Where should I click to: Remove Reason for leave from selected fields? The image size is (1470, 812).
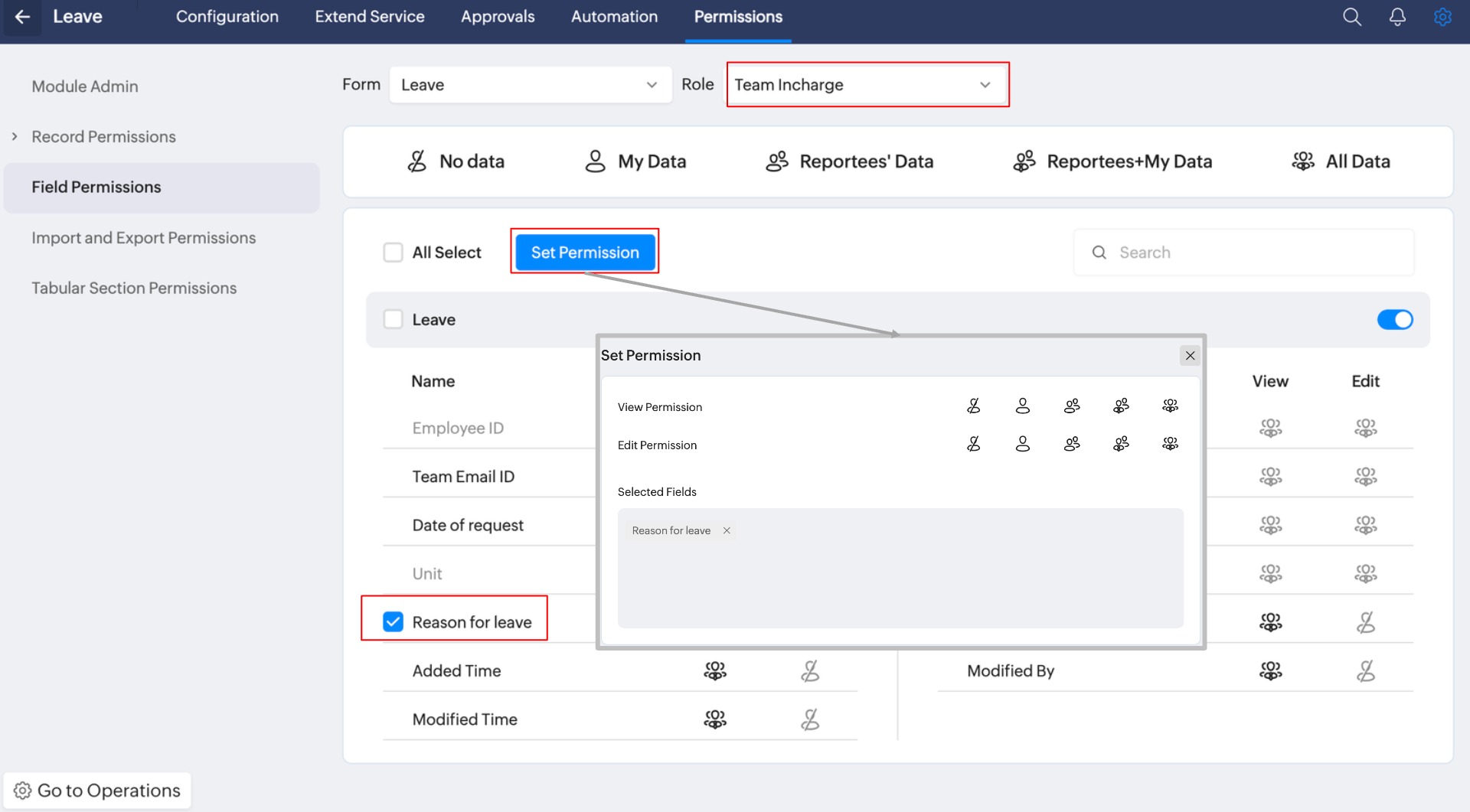pyautogui.click(x=727, y=530)
